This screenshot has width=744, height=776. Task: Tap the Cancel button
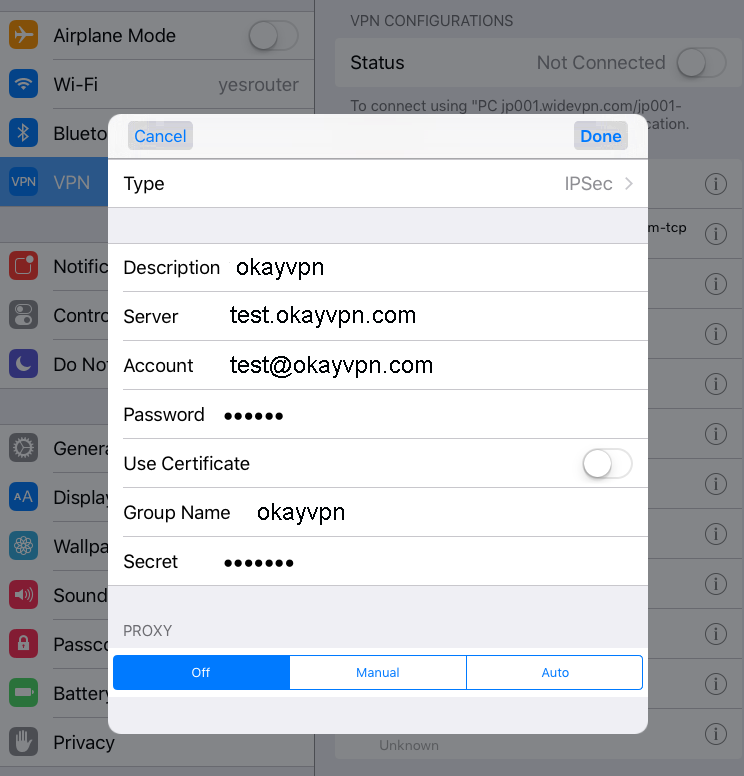(x=160, y=136)
